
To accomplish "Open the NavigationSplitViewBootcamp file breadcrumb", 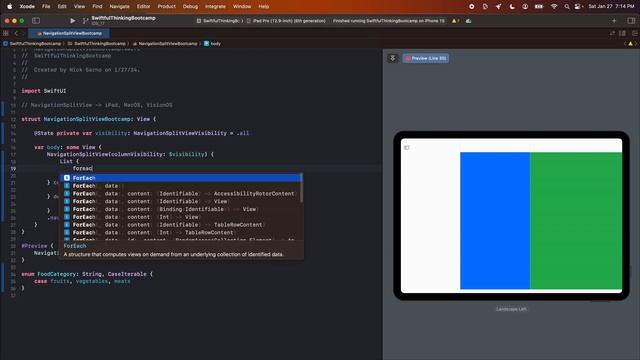I will [165, 44].
